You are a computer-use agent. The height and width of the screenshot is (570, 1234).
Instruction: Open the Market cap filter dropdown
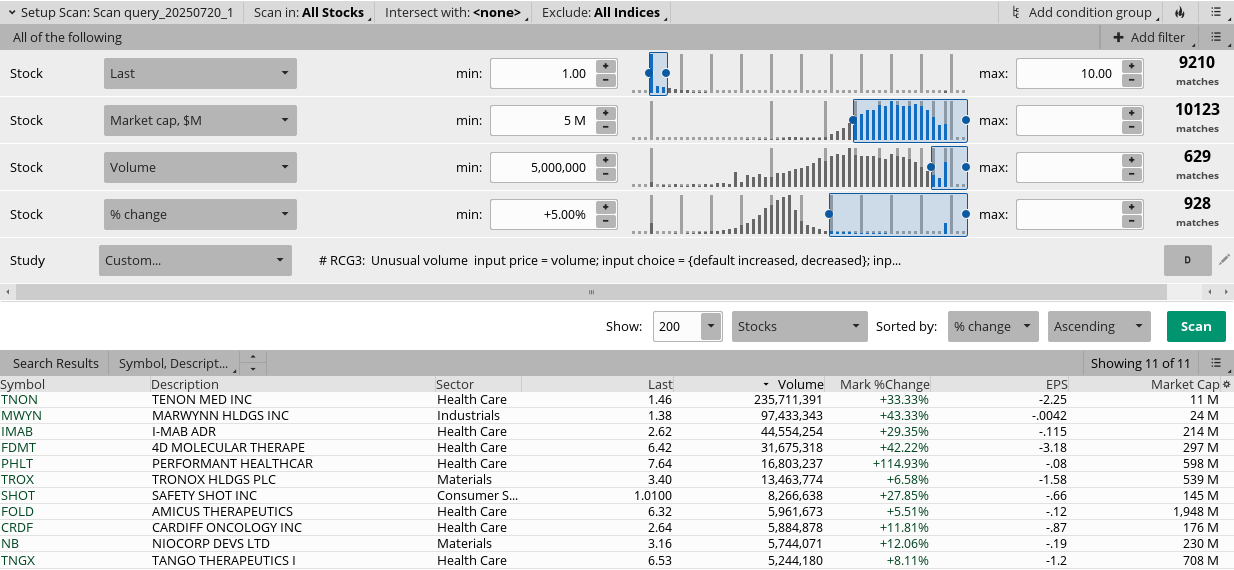click(x=200, y=120)
